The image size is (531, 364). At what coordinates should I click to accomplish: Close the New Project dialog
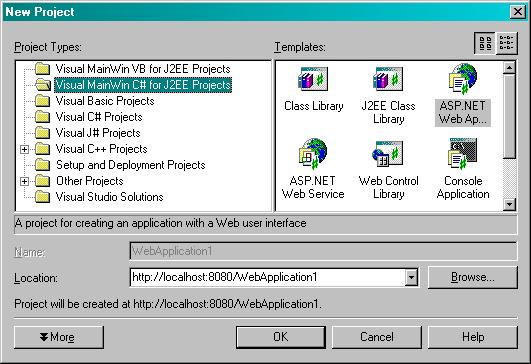click(x=518, y=12)
